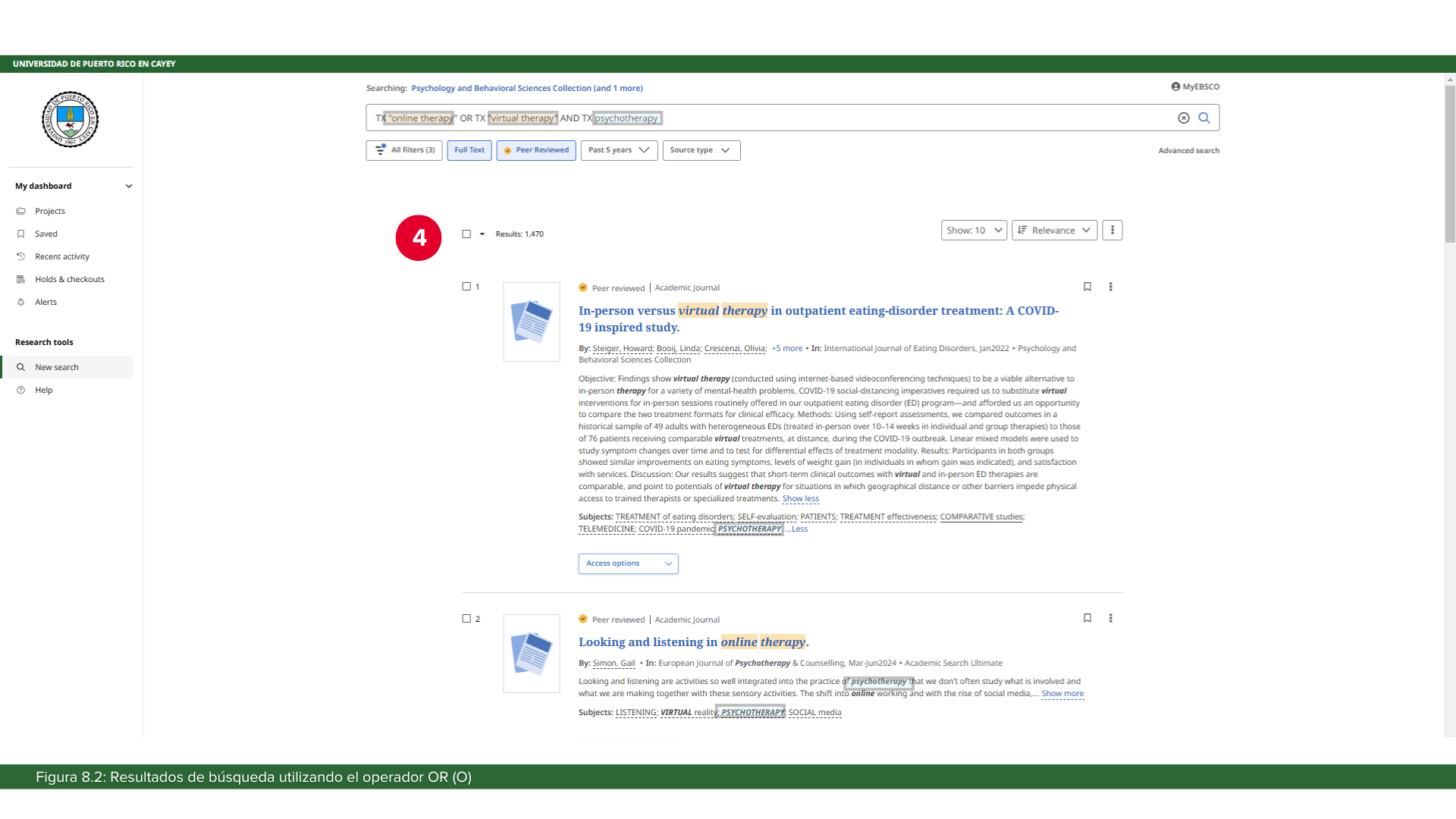Open more options for result 1
The height and width of the screenshot is (819, 1456).
pyautogui.click(x=1110, y=287)
